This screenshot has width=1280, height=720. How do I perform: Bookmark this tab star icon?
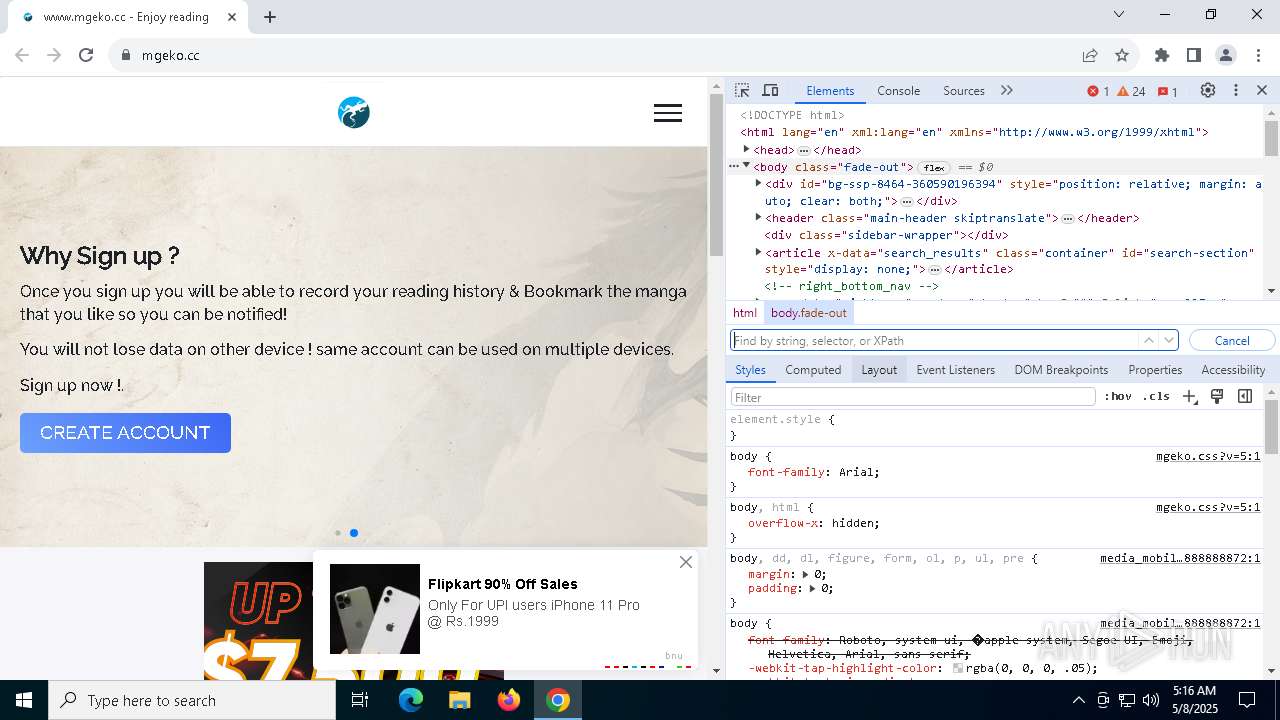[1122, 55]
